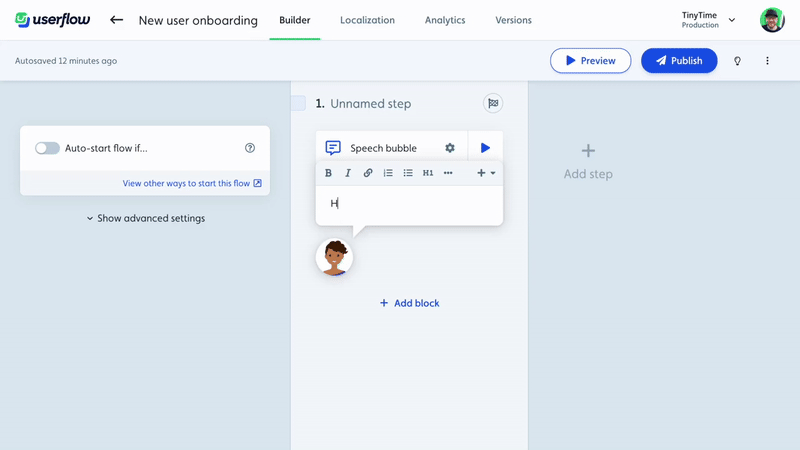Expand Show advanced settings
Screen dimensions: 800x450
[x=145, y=218]
